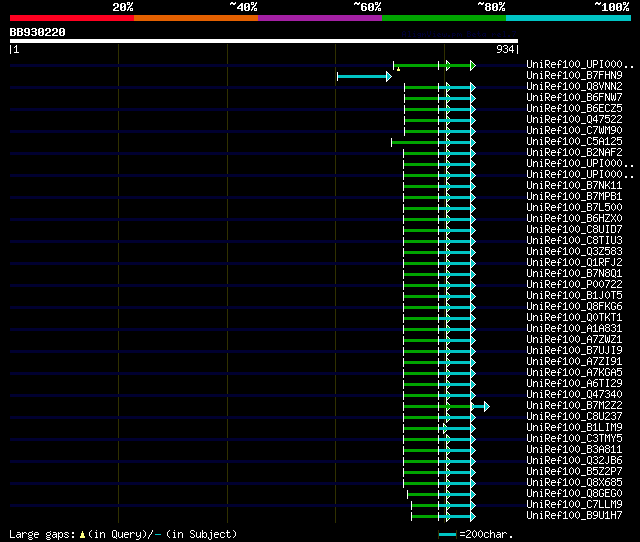Click the UniRef100_Q47340 label
The image size is (640, 542).
574,395
